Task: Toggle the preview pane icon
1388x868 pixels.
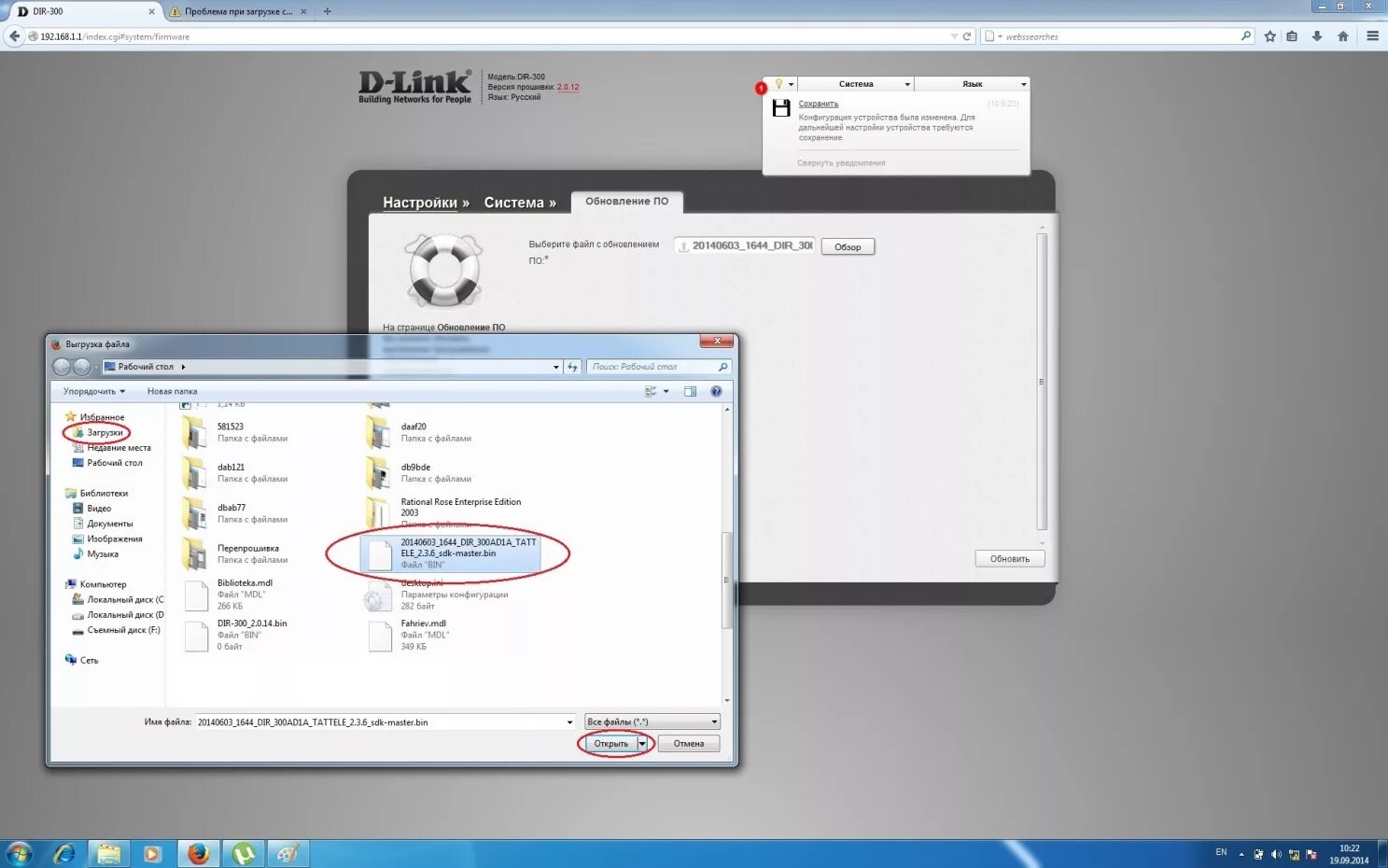Action: click(690, 391)
